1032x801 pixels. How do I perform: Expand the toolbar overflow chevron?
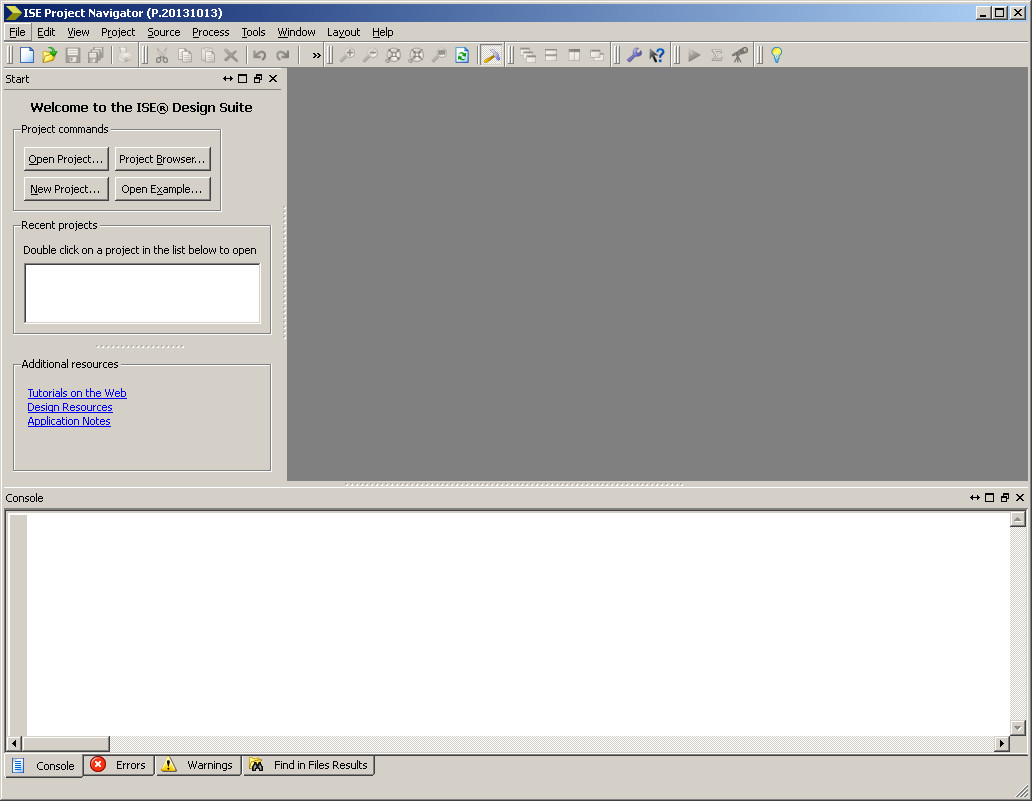(x=317, y=55)
